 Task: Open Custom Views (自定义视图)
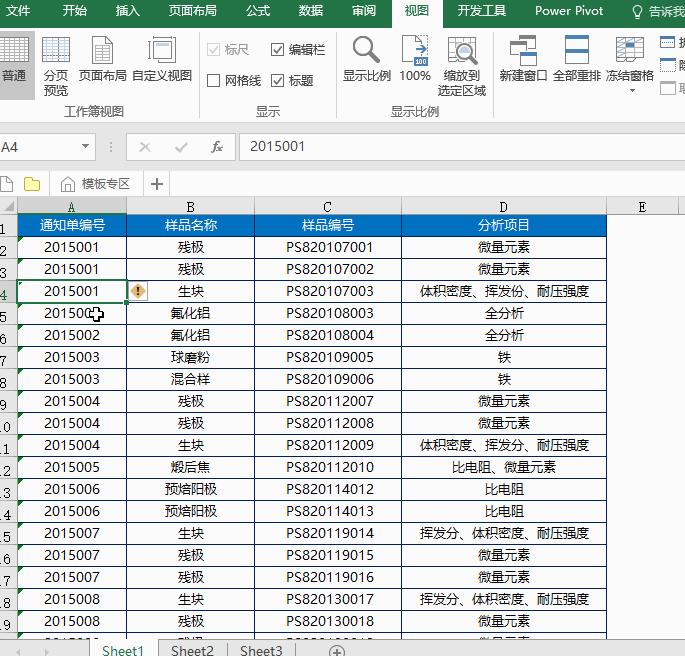pos(162,59)
